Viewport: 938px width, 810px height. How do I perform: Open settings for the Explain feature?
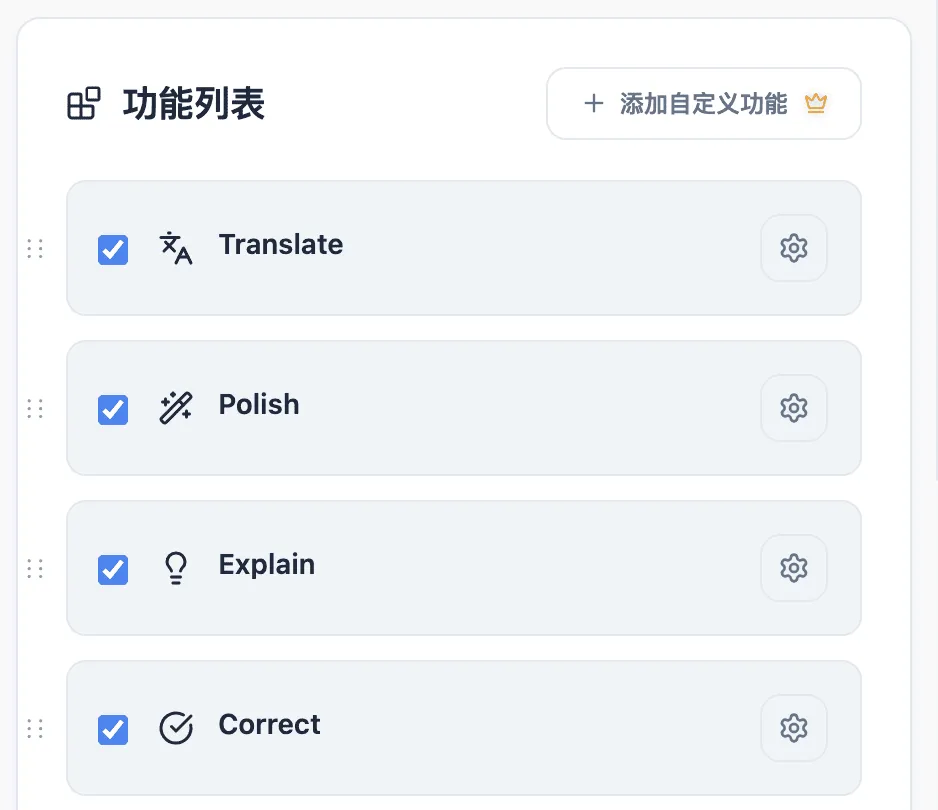tap(793, 567)
